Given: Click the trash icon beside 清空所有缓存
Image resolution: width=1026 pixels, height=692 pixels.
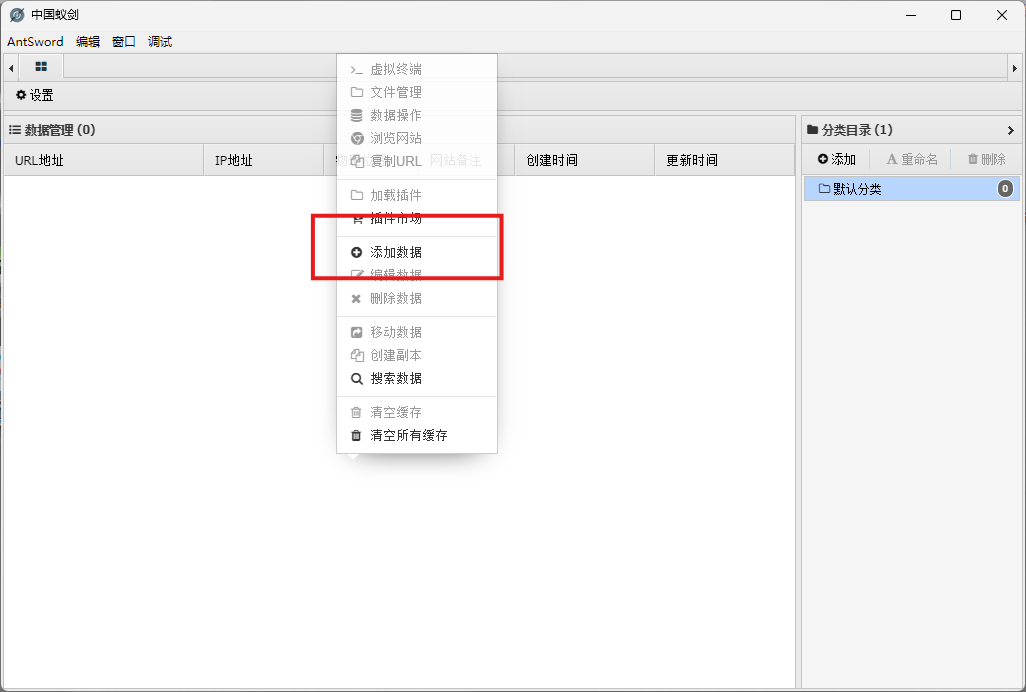Looking at the screenshot, I should click(356, 435).
